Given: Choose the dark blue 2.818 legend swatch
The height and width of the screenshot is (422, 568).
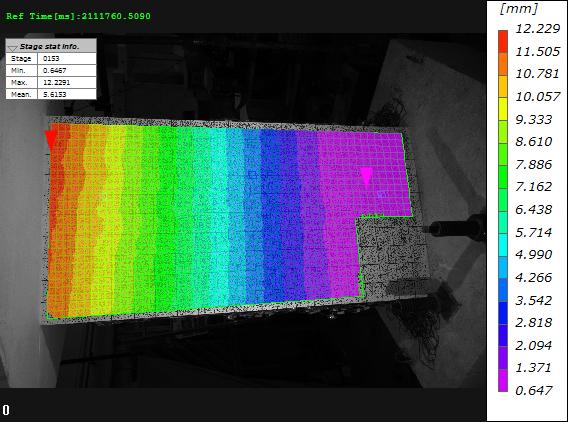Looking at the screenshot, I should [503, 313].
